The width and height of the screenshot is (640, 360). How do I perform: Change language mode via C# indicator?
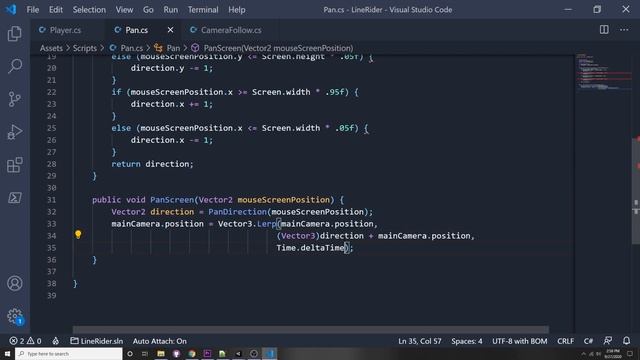pyautogui.click(x=588, y=341)
